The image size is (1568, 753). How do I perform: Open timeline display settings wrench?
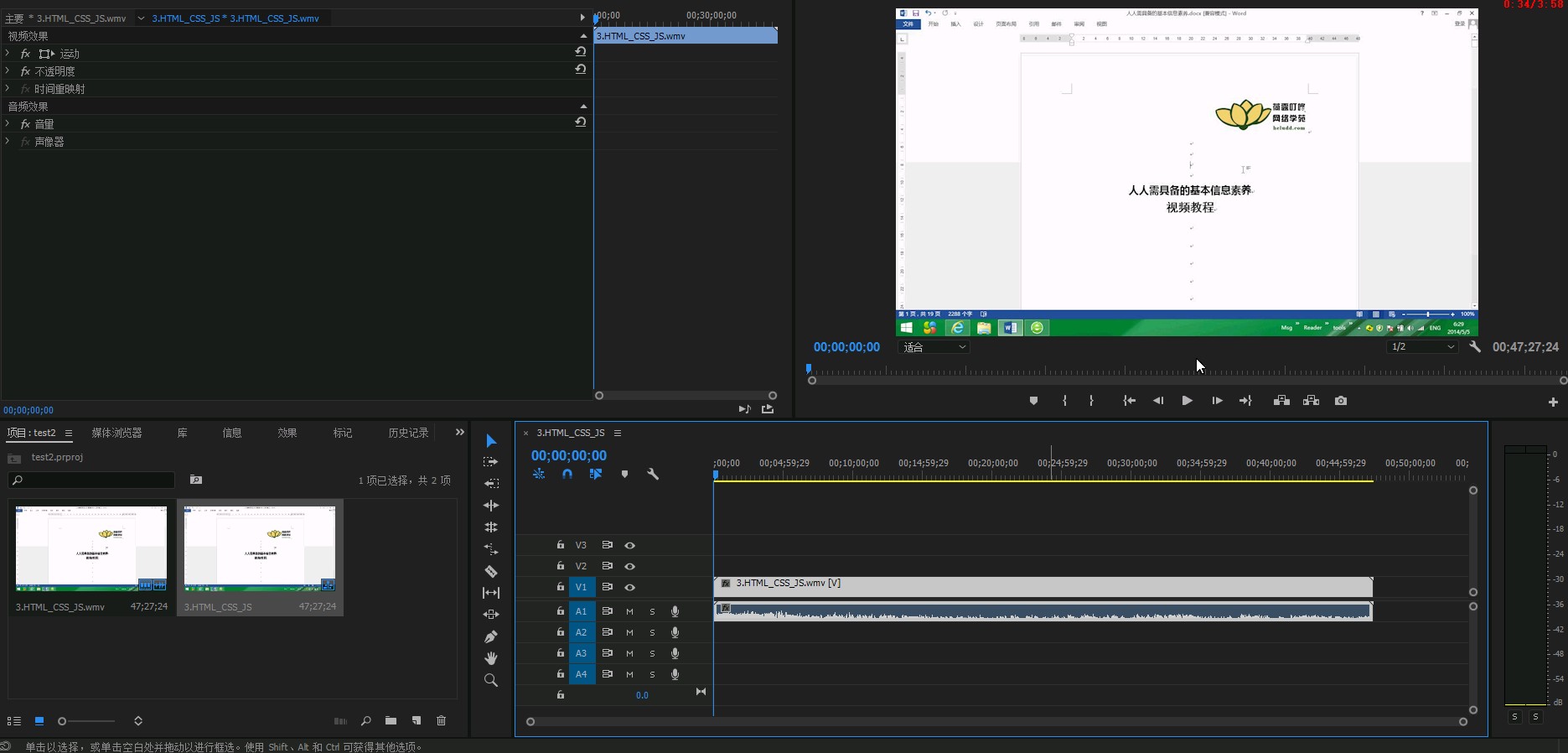point(653,474)
